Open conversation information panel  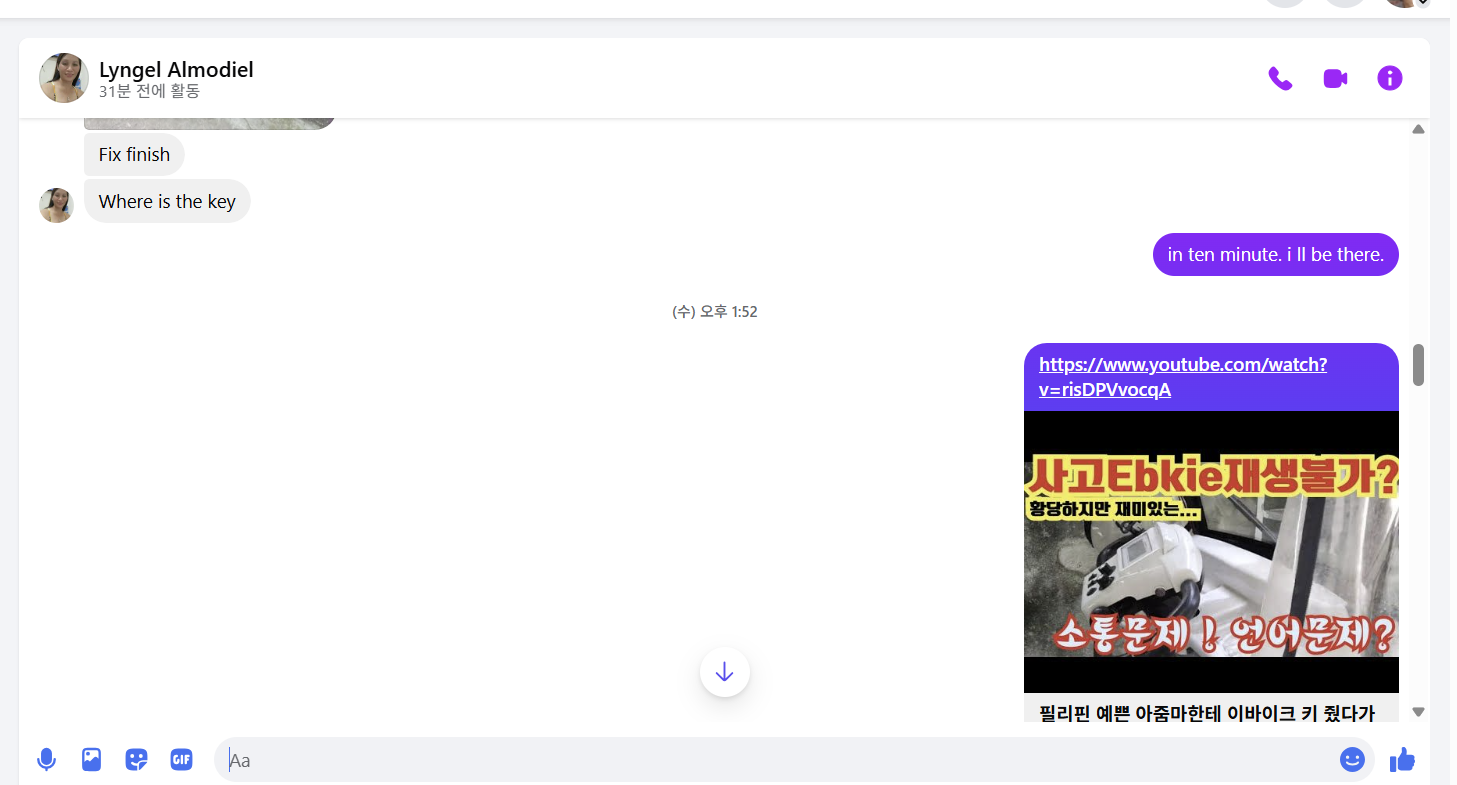pyautogui.click(x=1390, y=78)
